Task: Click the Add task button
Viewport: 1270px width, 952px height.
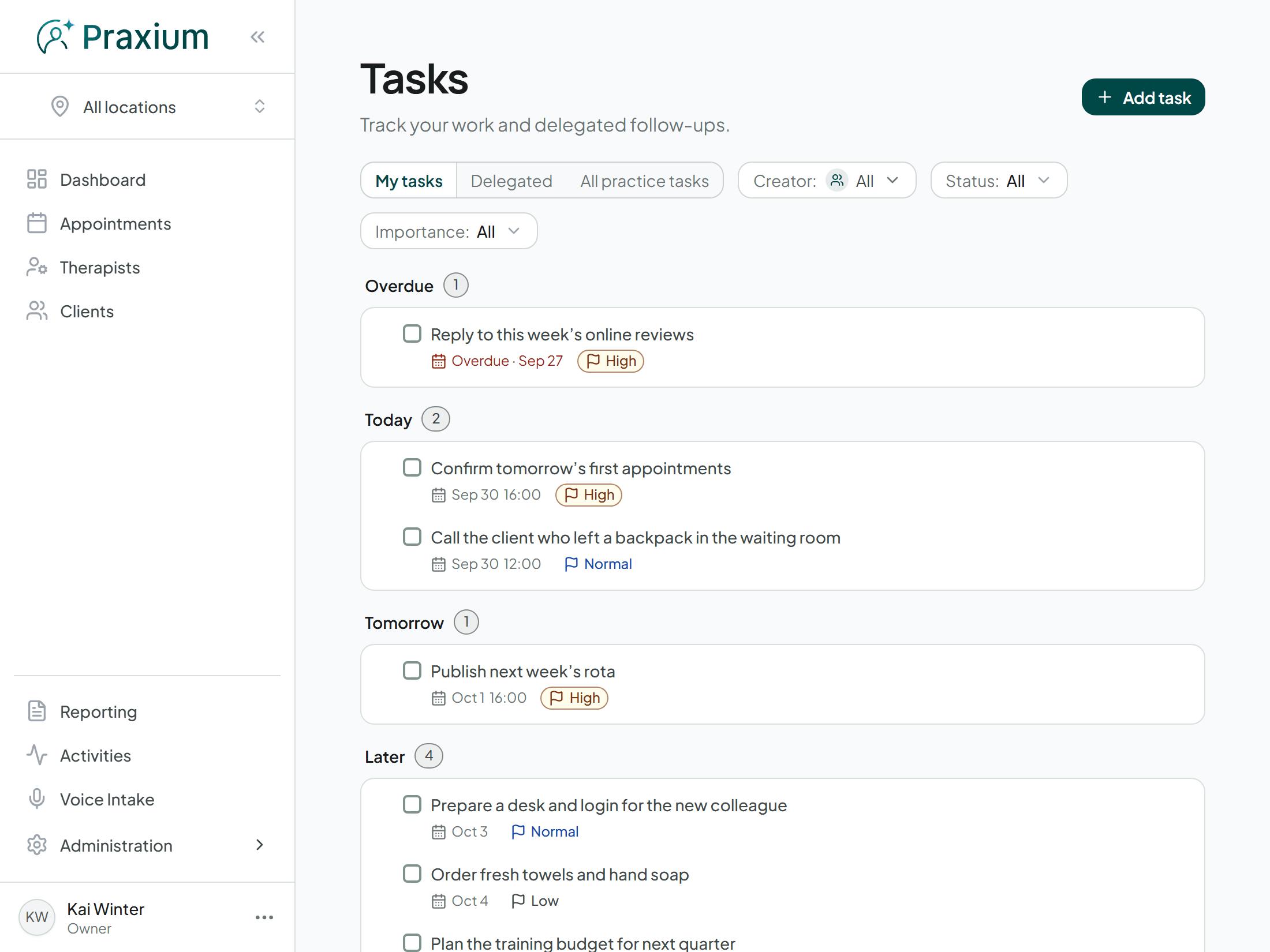Action: pos(1143,97)
